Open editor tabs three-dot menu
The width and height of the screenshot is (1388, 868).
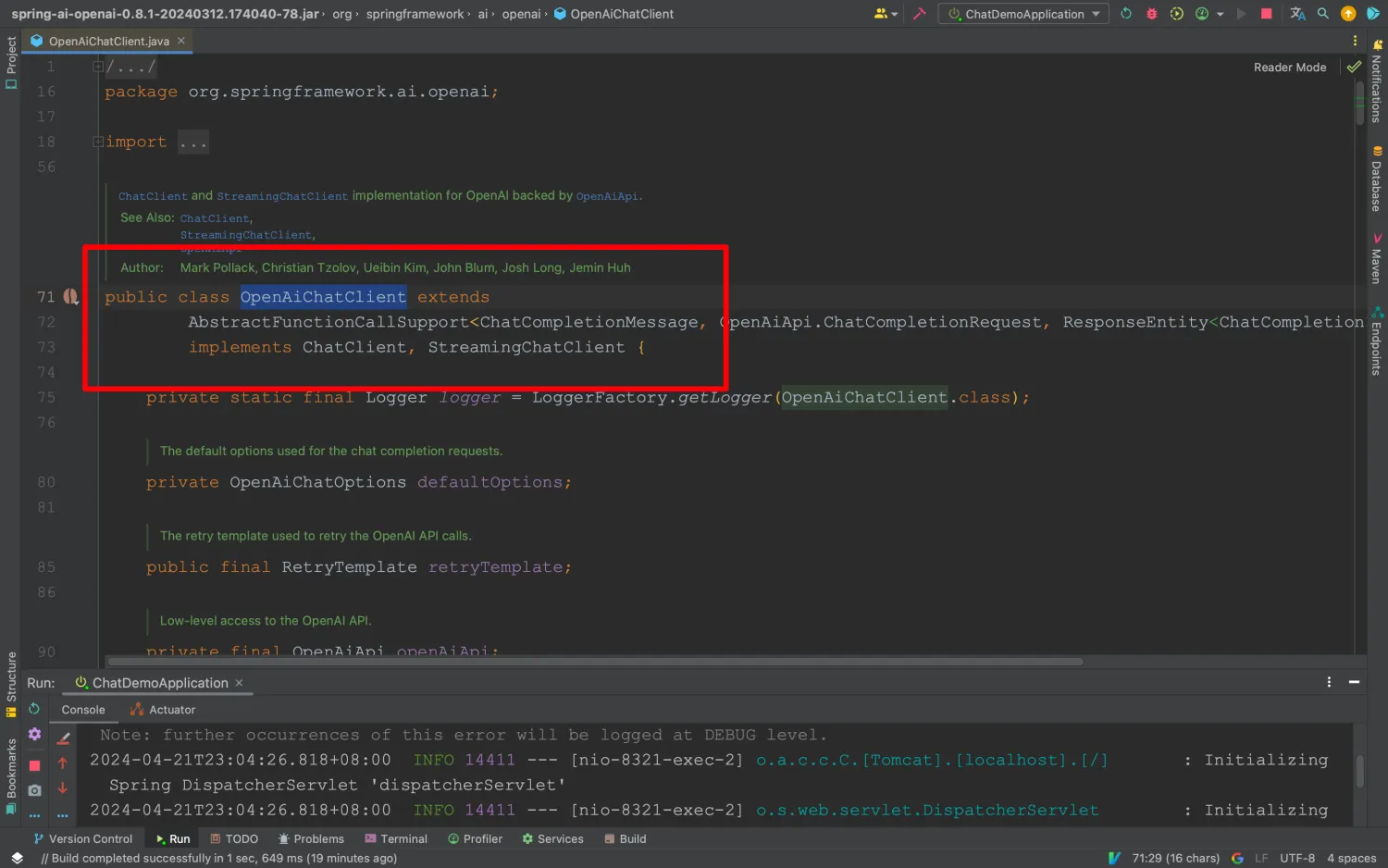tap(1355, 41)
